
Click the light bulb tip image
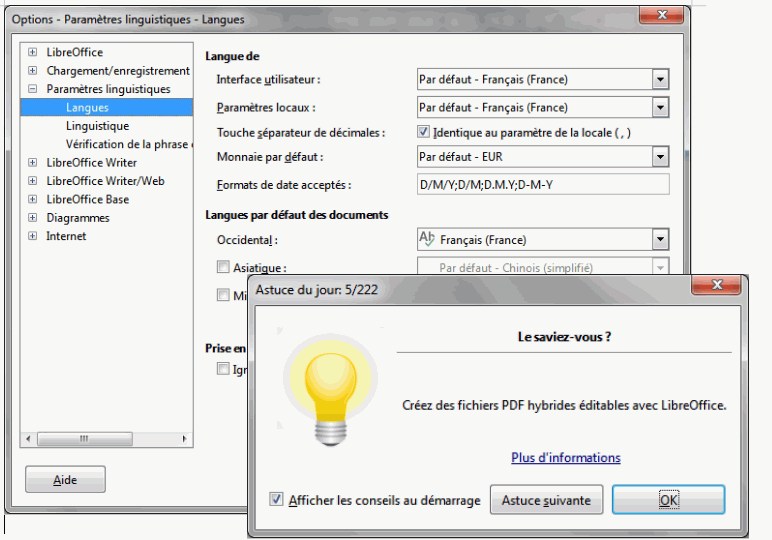point(331,388)
